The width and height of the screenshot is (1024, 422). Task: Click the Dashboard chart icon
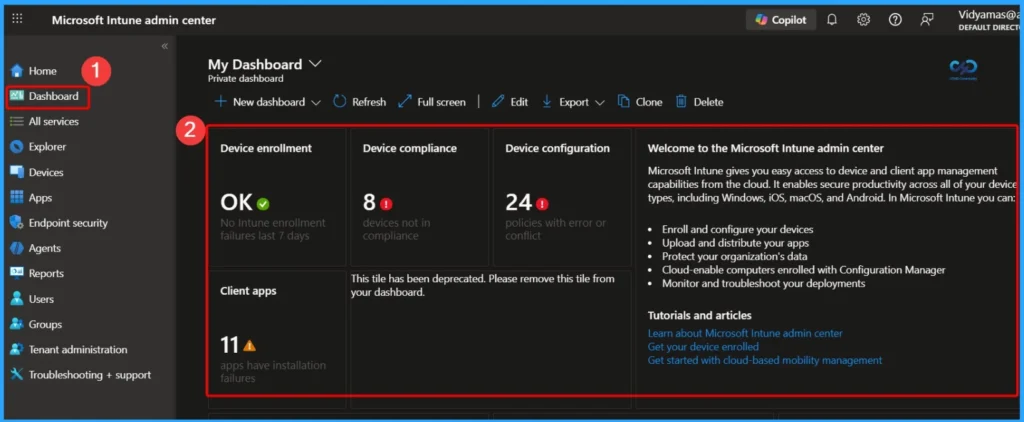tap(17, 96)
